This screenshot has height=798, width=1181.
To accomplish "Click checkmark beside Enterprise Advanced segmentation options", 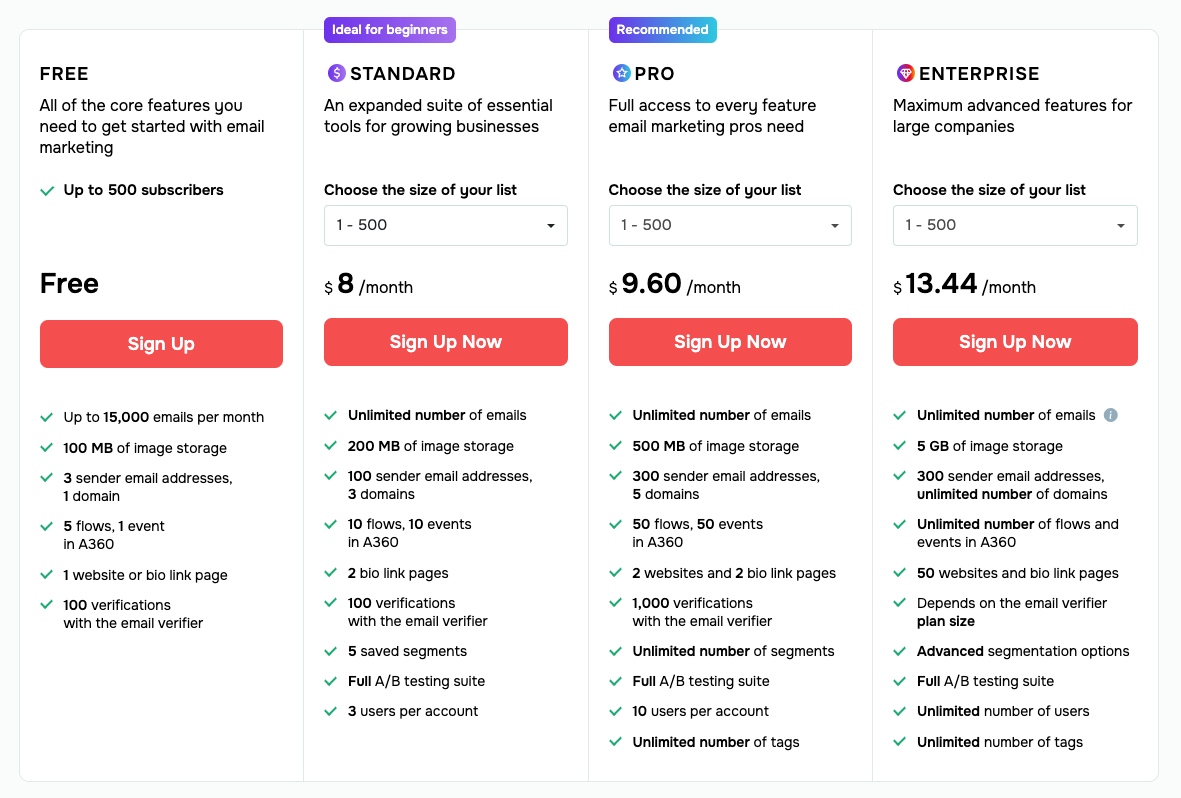I will [x=900, y=651].
